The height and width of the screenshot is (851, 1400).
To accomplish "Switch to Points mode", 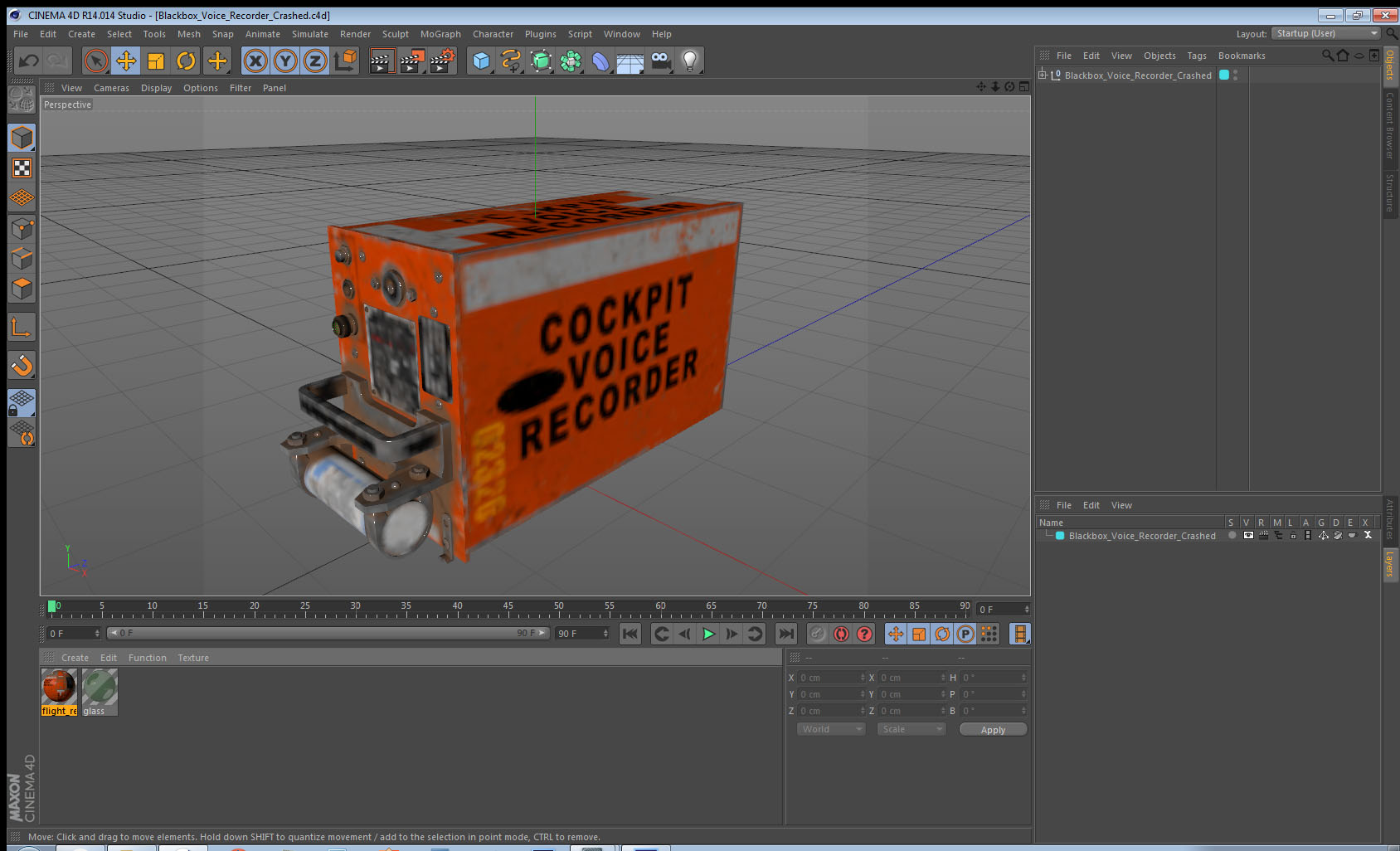I will (x=22, y=228).
